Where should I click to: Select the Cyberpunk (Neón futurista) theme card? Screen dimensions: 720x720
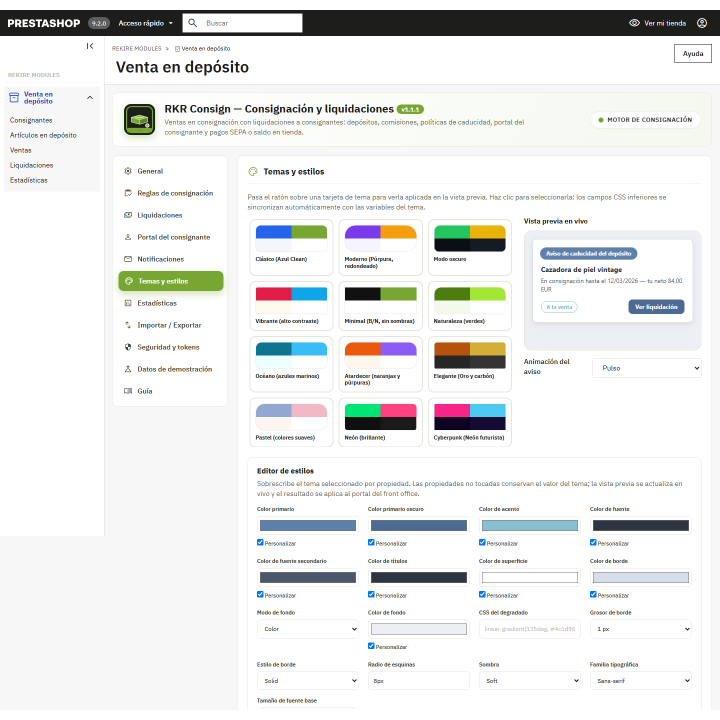click(x=470, y=422)
